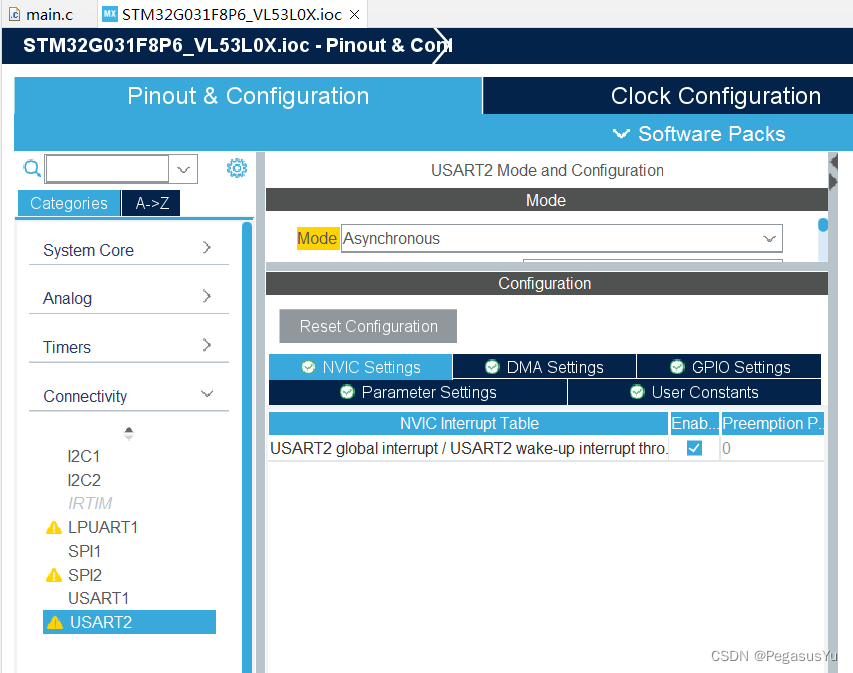Click the Pinout & Config breadcrumb title

[237, 45]
